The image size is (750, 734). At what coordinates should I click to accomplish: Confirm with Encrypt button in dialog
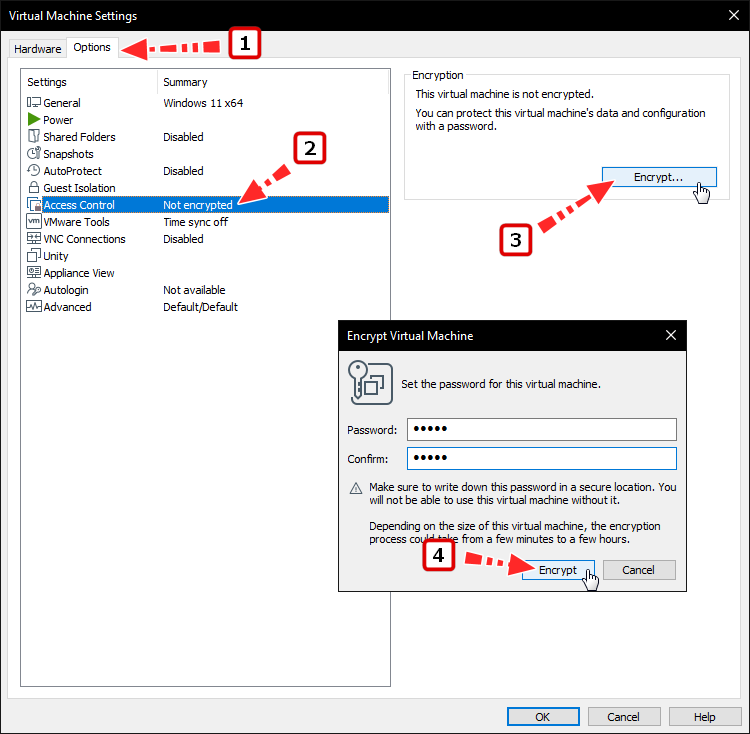[x=558, y=570]
